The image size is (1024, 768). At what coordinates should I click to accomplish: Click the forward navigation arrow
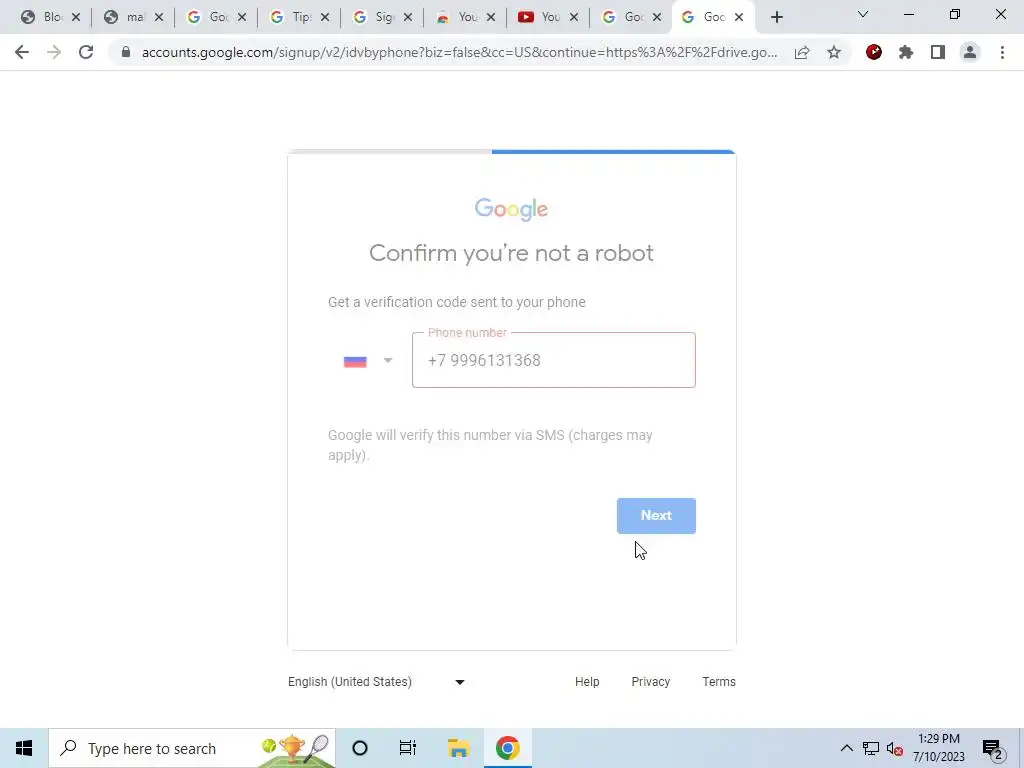pos(54,52)
